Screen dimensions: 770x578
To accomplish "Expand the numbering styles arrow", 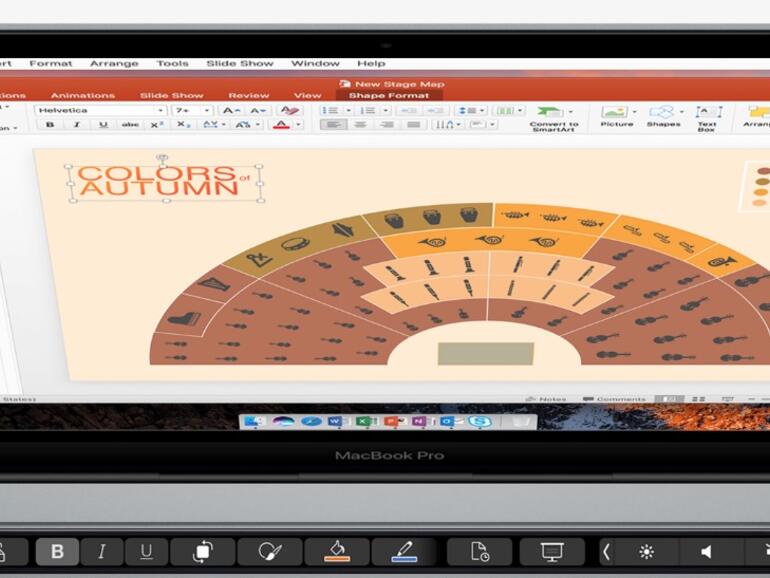I will point(385,110).
